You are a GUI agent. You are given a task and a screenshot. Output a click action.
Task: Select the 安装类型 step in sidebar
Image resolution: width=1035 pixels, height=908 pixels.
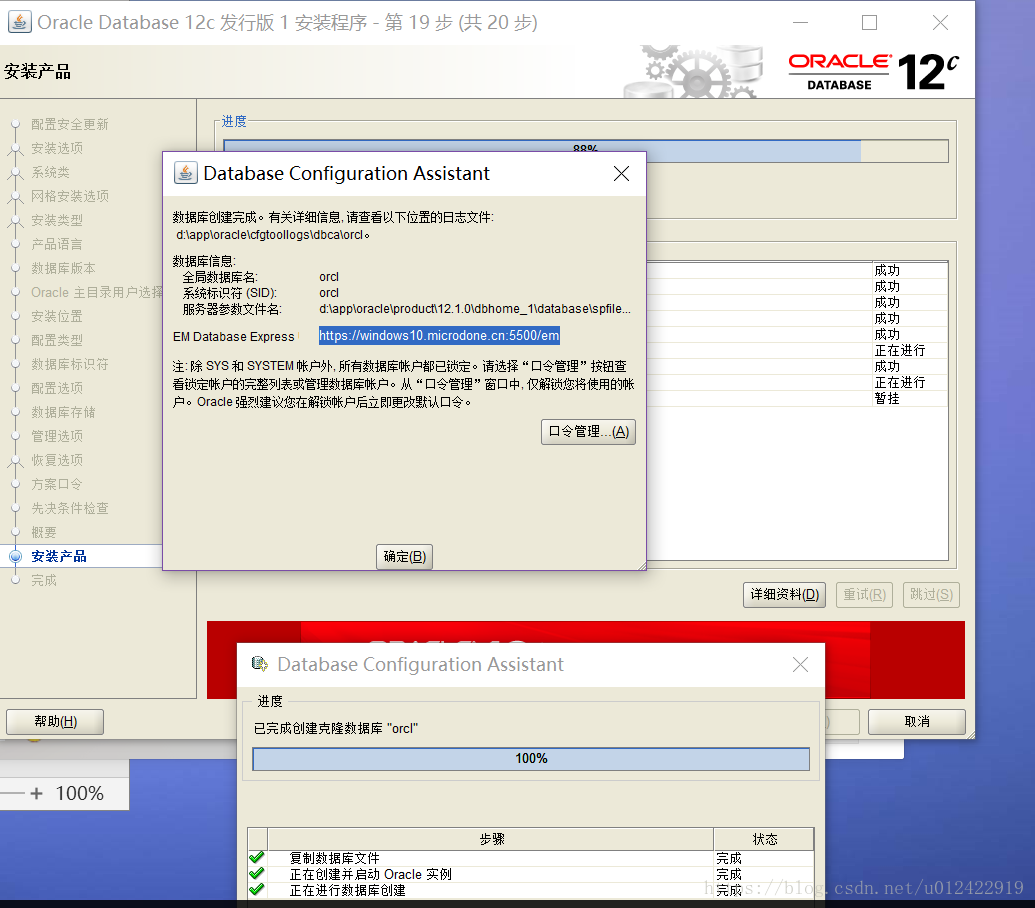57,220
